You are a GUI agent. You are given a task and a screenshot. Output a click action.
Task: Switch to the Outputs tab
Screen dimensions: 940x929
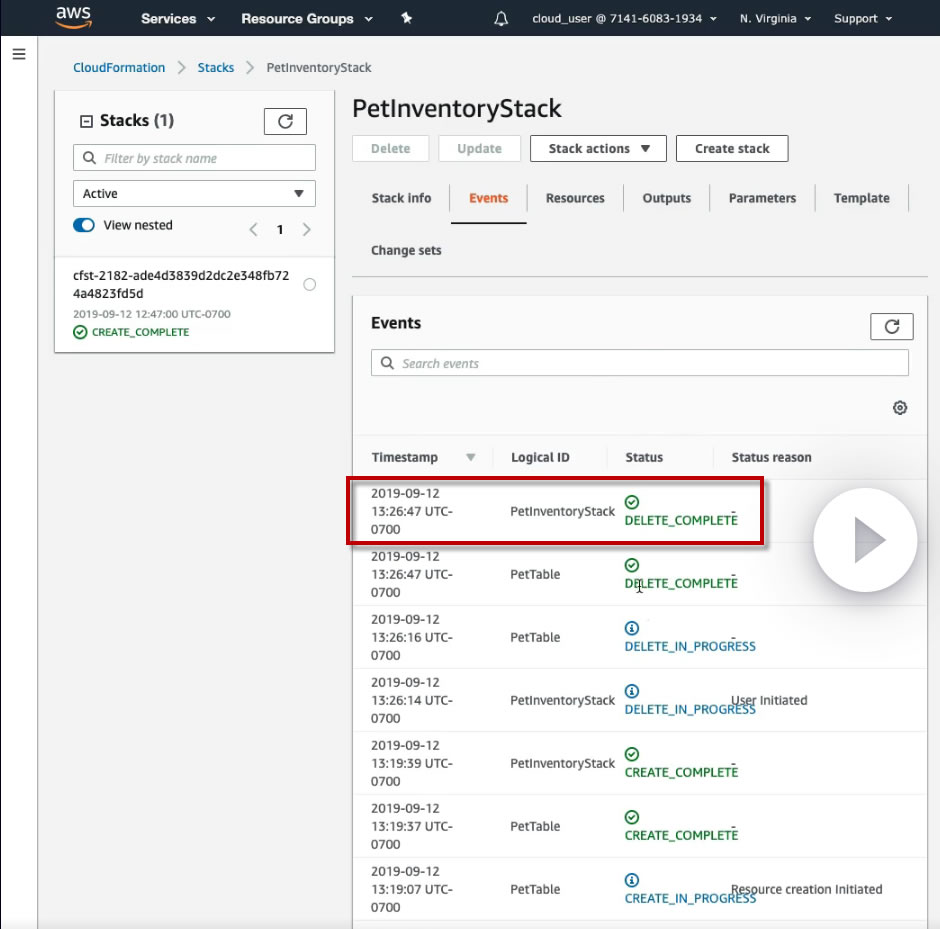pos(667,198)
